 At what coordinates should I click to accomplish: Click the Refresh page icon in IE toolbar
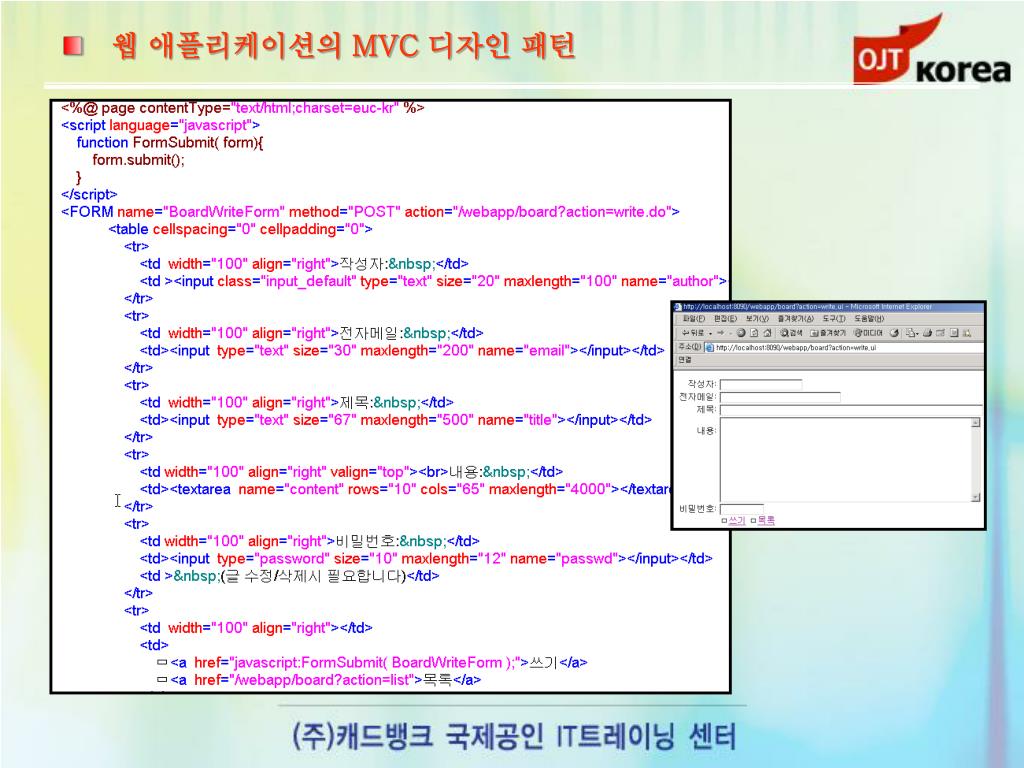pos(754,332)
